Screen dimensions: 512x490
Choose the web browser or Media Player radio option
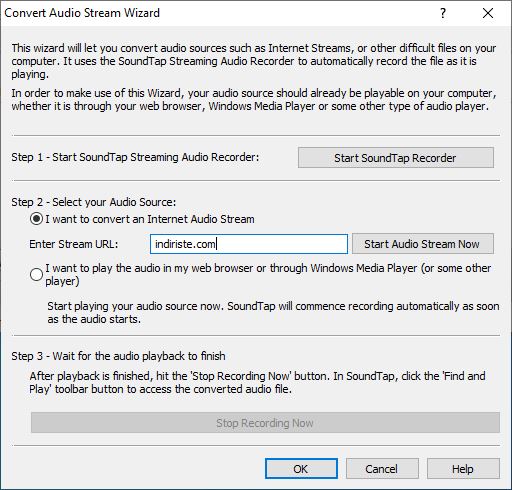coord(36,275)
